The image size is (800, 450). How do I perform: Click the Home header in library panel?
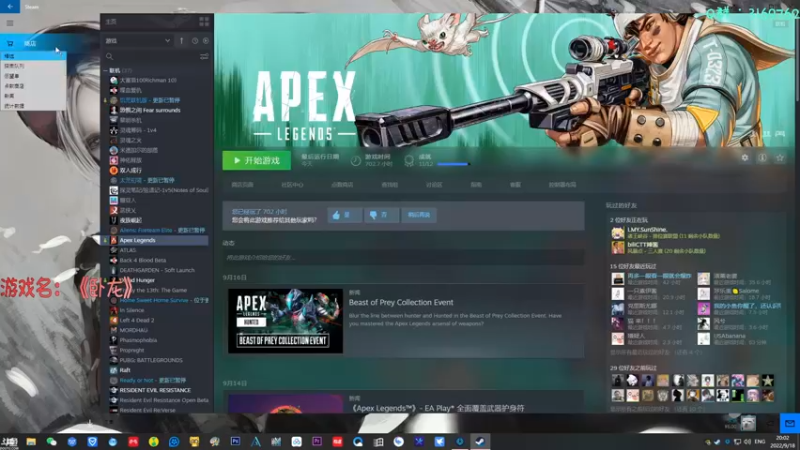pyautogui.click(x=111, y=21)
